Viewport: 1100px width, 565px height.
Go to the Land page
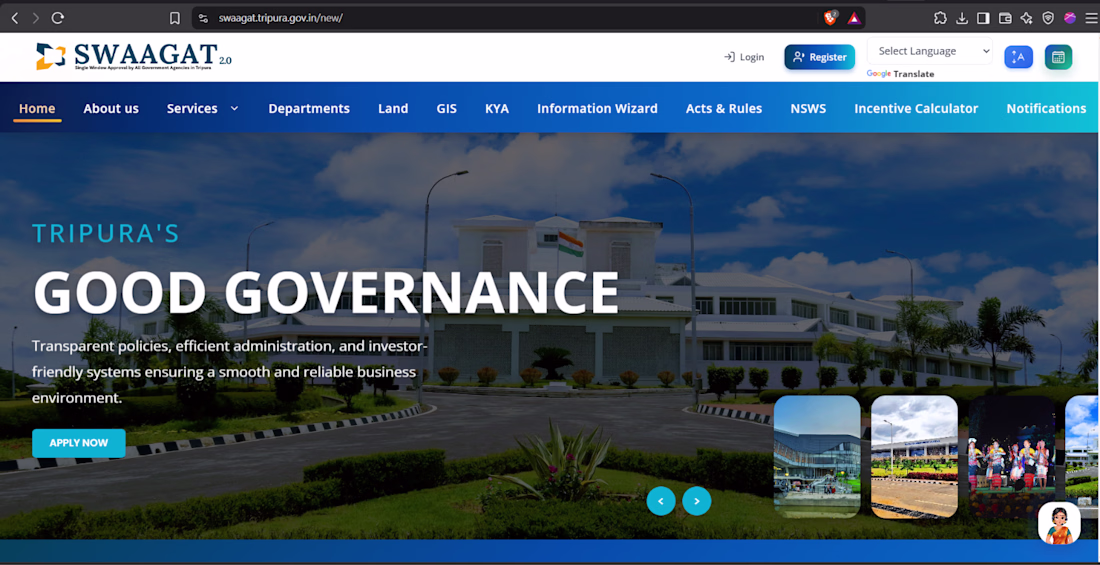pyautogui.click(x=393, y=108)
